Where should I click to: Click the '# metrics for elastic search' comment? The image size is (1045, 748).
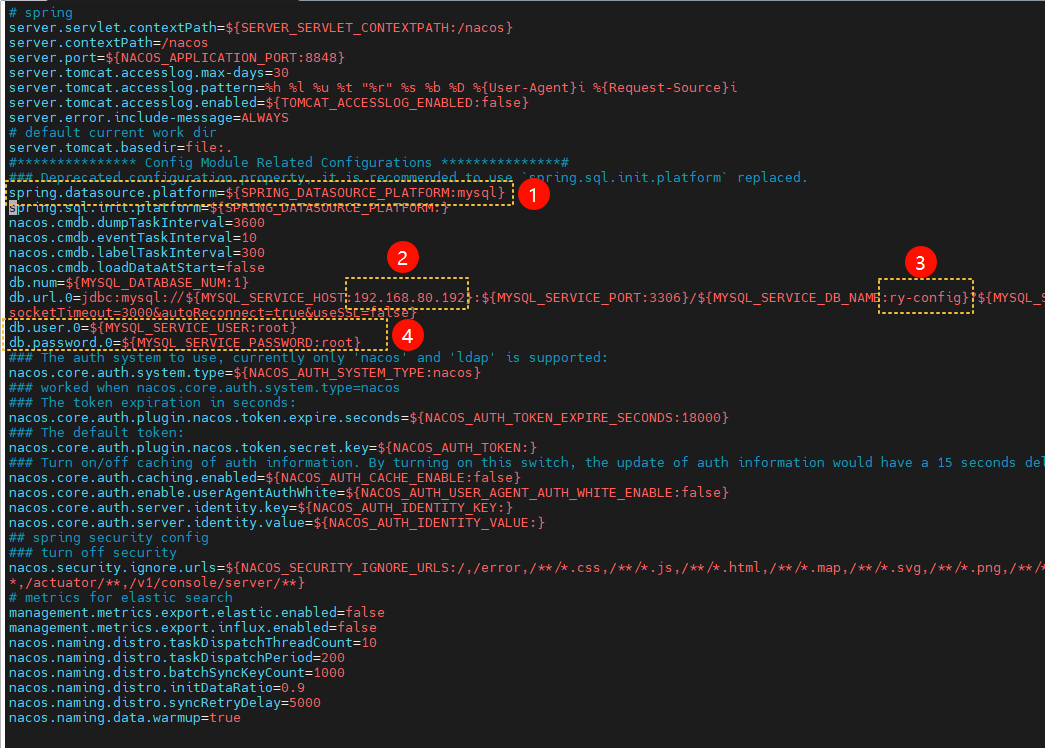pos(121,597)
